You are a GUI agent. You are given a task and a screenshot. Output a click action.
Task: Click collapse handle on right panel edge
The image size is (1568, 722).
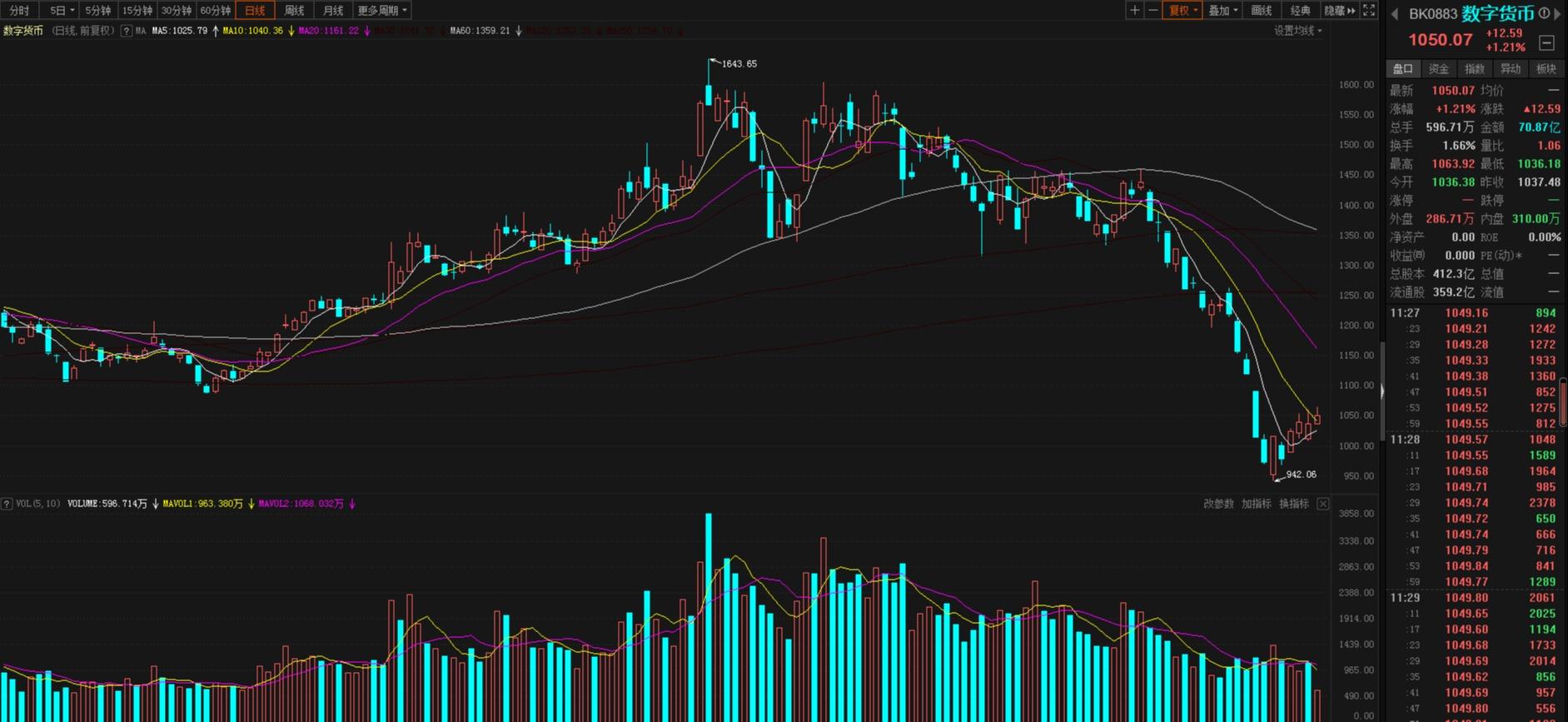click(x=1382, y=391)
